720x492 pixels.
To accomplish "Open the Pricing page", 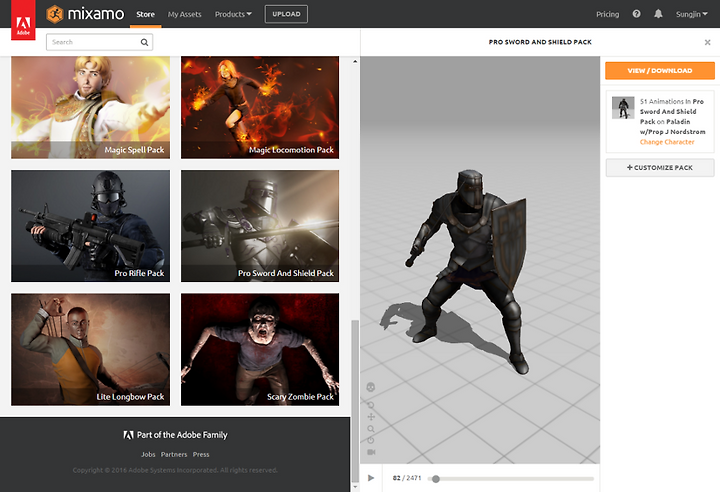I will click(x=608, y=14).
